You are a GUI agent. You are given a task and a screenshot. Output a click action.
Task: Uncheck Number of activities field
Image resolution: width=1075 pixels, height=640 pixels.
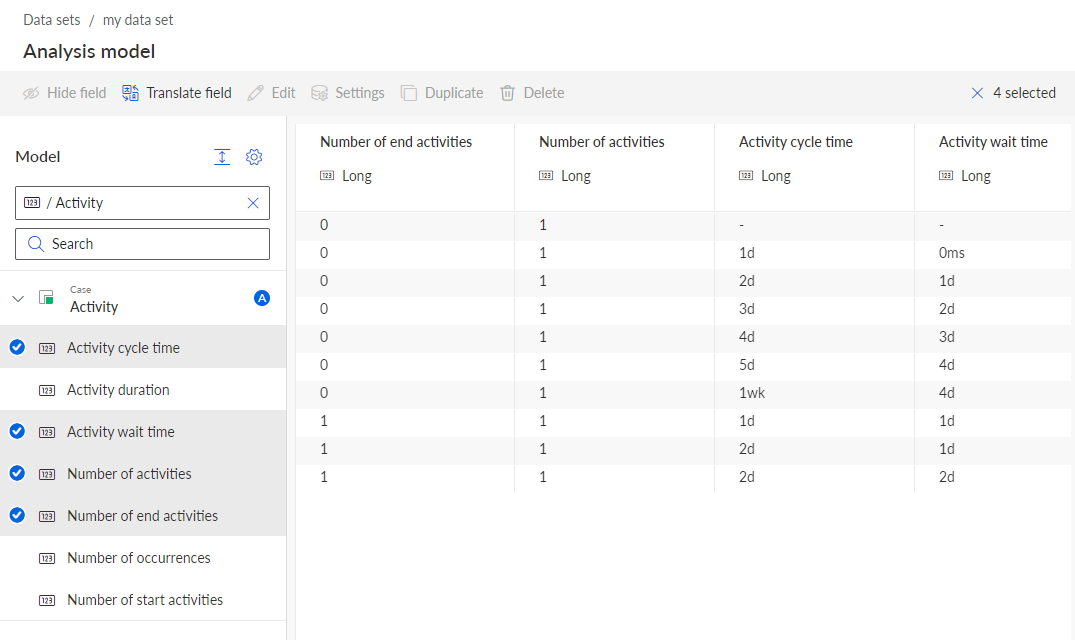(17, 473)
